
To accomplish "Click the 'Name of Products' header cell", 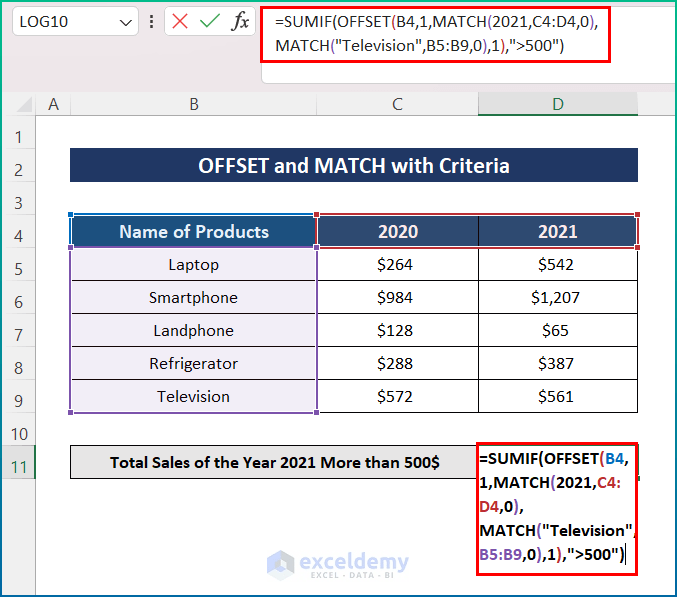I will click(x=193, y=231).
